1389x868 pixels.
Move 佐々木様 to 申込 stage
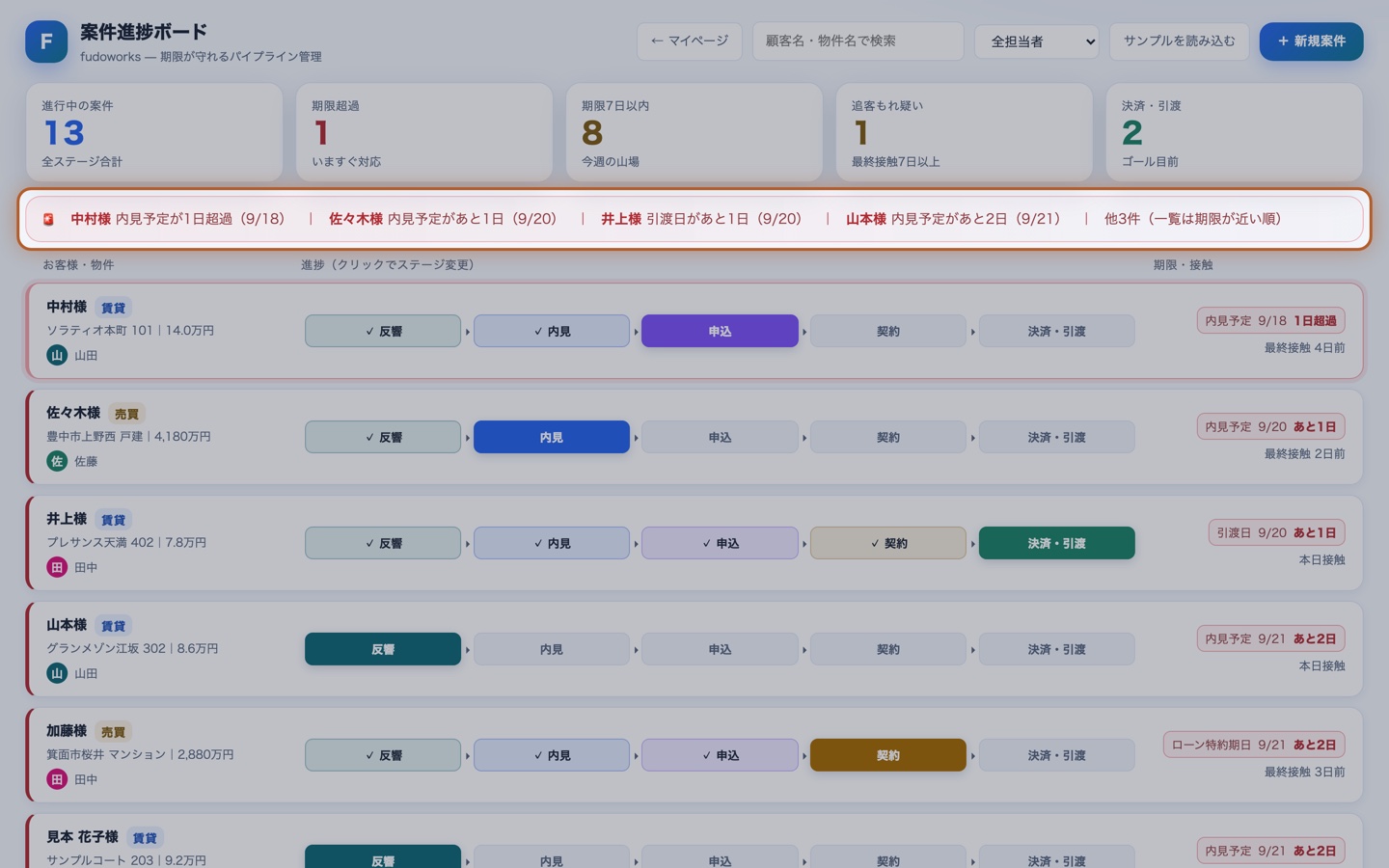click(x=720, y=437)
